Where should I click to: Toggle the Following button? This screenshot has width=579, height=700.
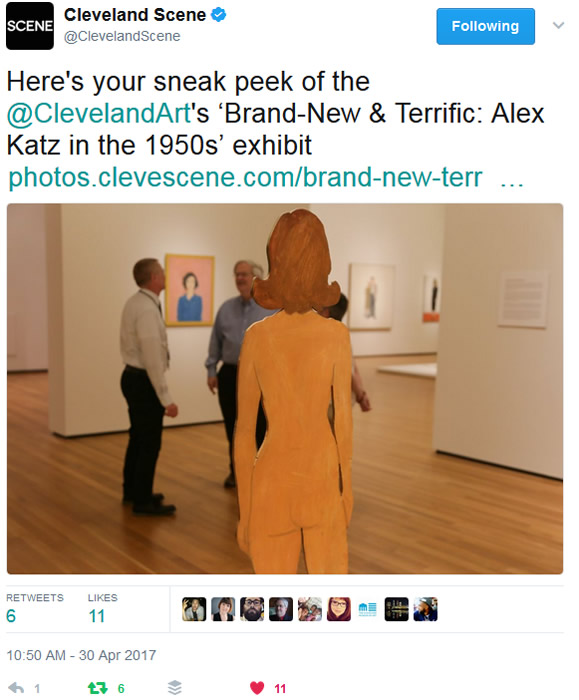click(x=485, y=26)
